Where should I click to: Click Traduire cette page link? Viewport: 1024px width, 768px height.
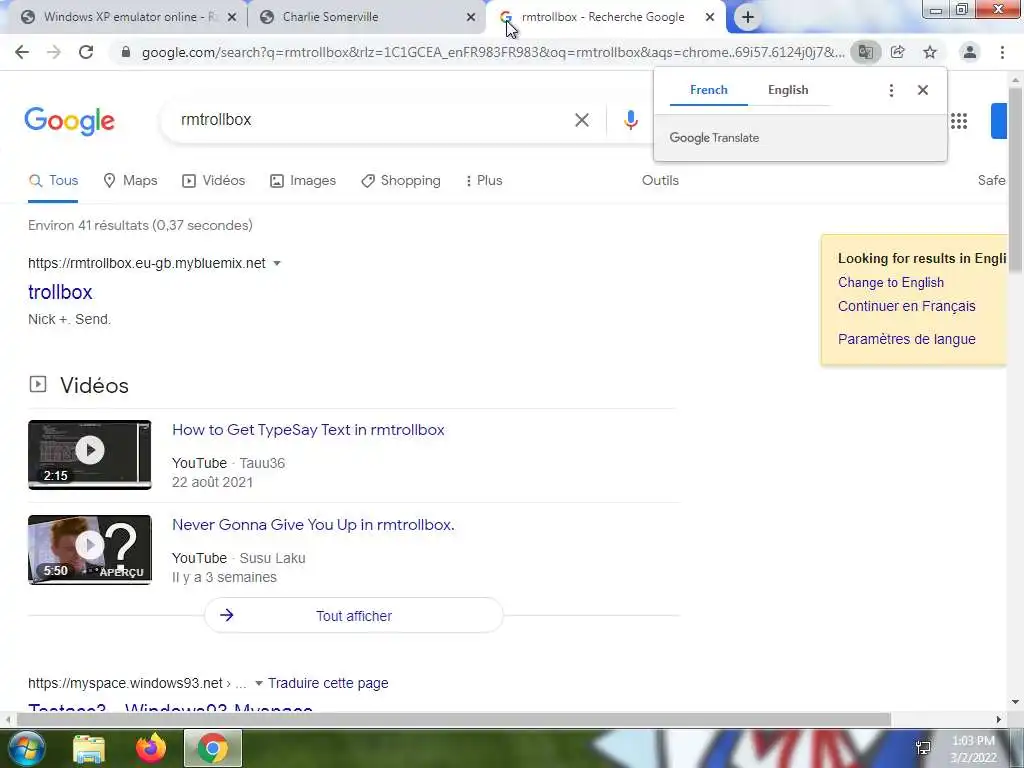[x=328, y=684]
